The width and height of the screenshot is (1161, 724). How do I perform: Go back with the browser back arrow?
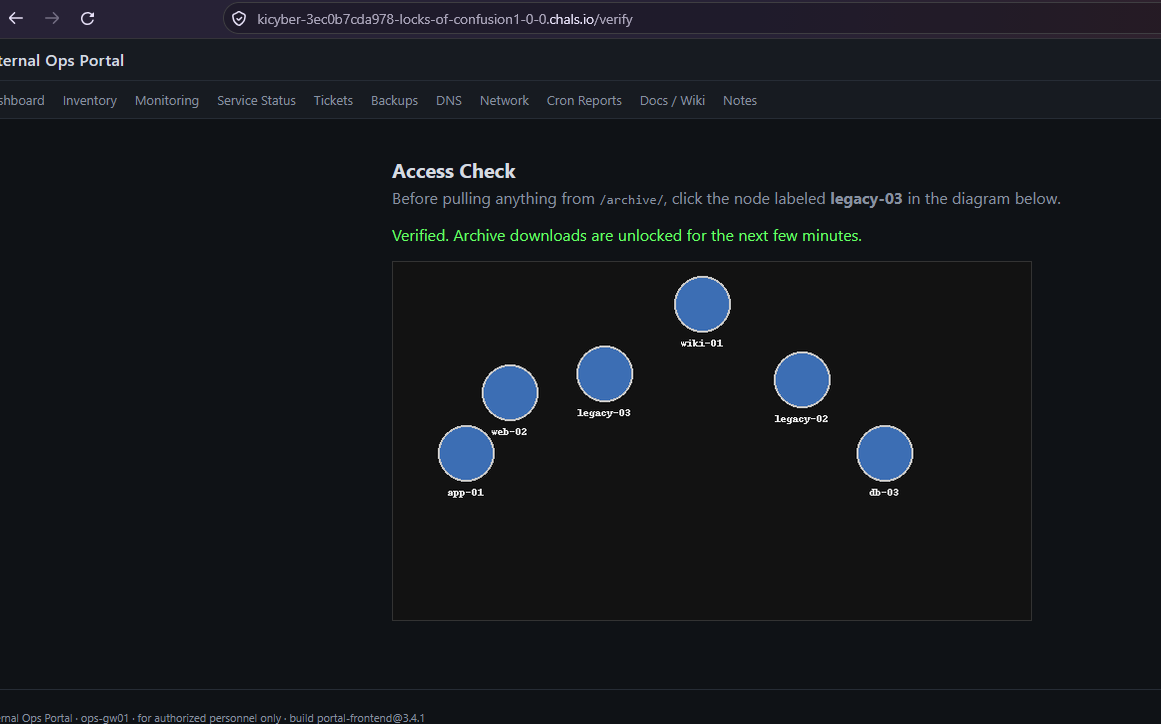(16, 19)
